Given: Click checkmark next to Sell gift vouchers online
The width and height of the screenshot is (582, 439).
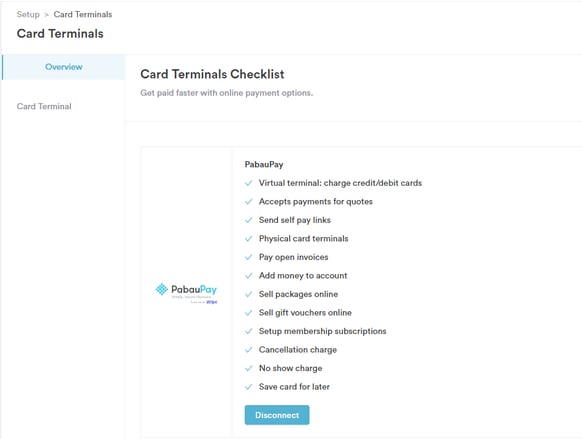Looking at the screenshot, I should pyautogui.click(x=249, y=313).
